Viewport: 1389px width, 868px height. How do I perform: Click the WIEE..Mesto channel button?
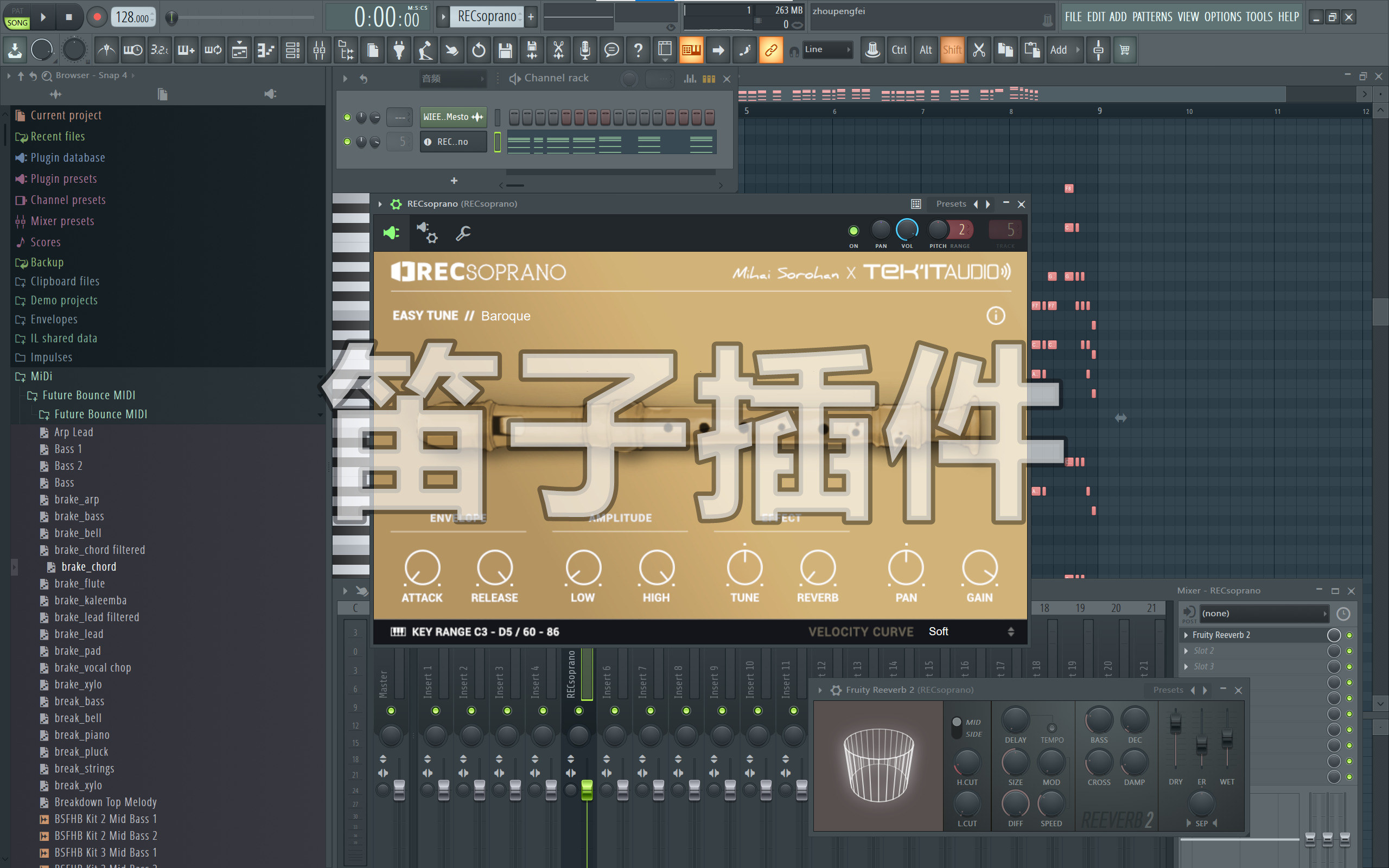pyautogui.click(x=454, y=117)
